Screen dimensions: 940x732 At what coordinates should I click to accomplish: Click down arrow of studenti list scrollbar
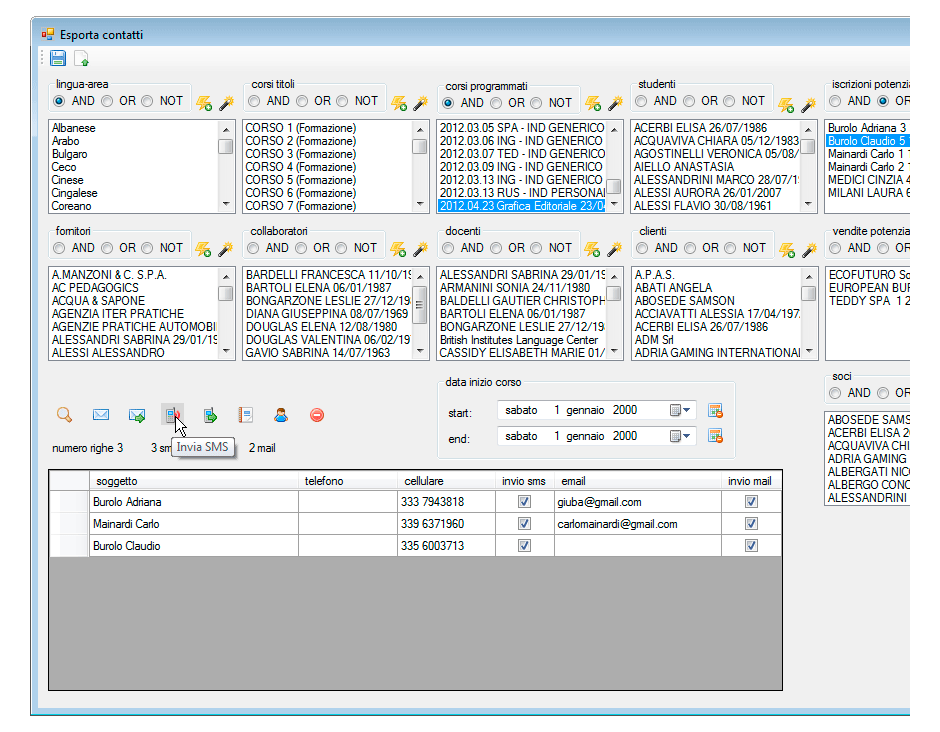[x=809, y=204]
